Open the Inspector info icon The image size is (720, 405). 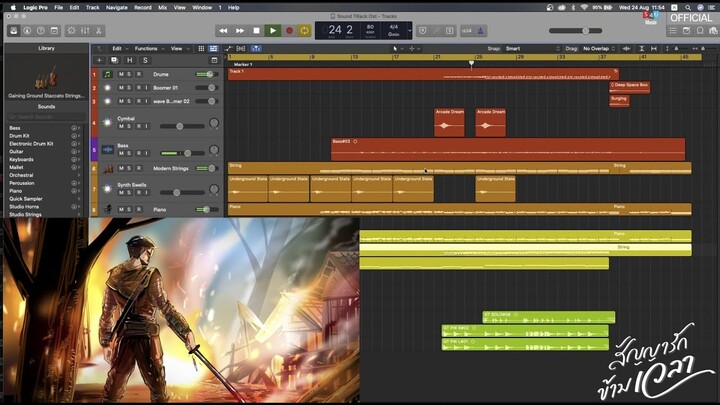click(27, 31)
